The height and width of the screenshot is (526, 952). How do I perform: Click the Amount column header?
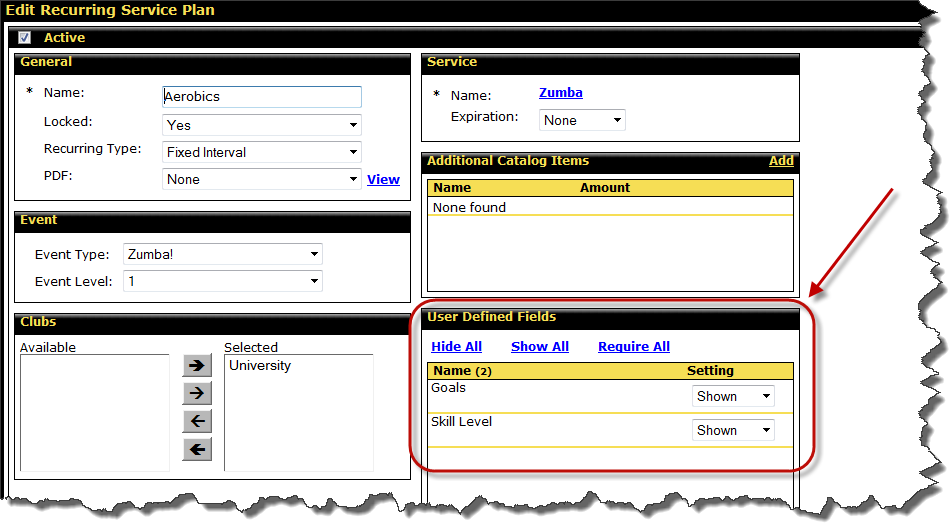coord(605,188)
